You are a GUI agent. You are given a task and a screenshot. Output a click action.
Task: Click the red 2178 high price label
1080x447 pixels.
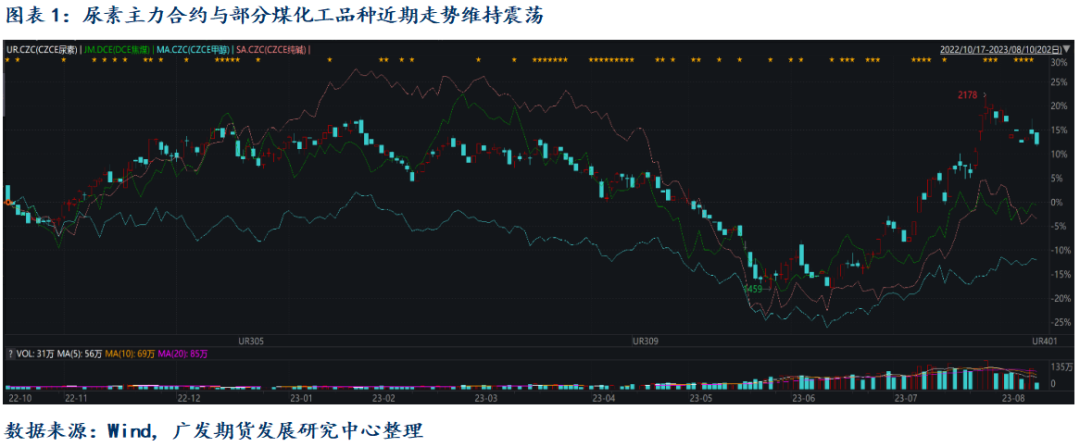pos(967,95)
